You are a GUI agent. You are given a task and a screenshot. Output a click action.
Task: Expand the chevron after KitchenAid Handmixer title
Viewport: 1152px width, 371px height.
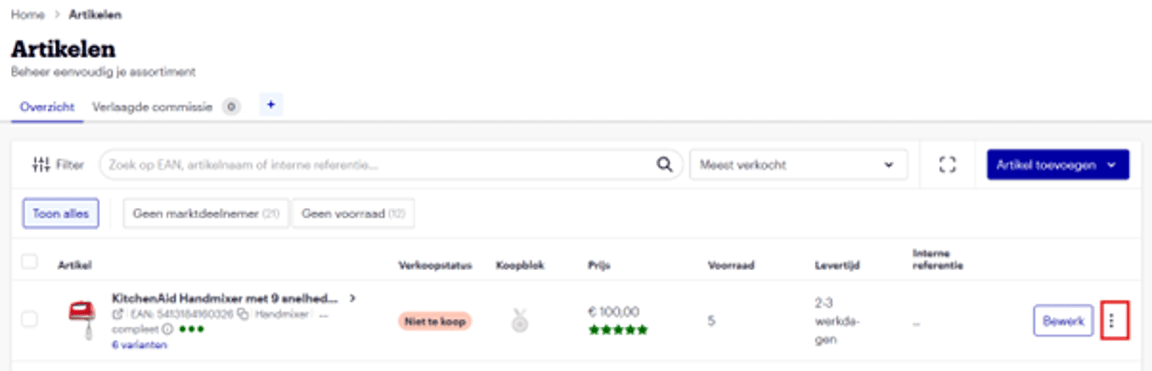[353, 298]
